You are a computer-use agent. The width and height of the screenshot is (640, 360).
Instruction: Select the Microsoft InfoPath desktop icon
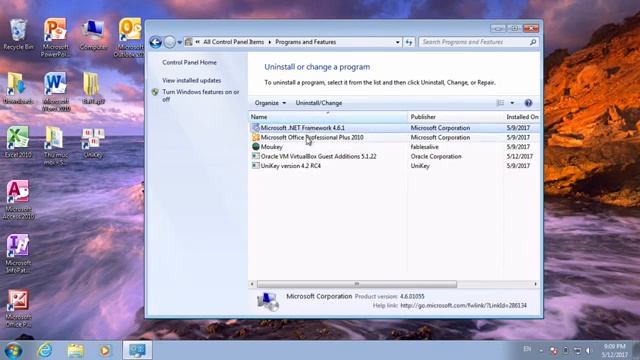pyautogui.click(x=18, y=254)
